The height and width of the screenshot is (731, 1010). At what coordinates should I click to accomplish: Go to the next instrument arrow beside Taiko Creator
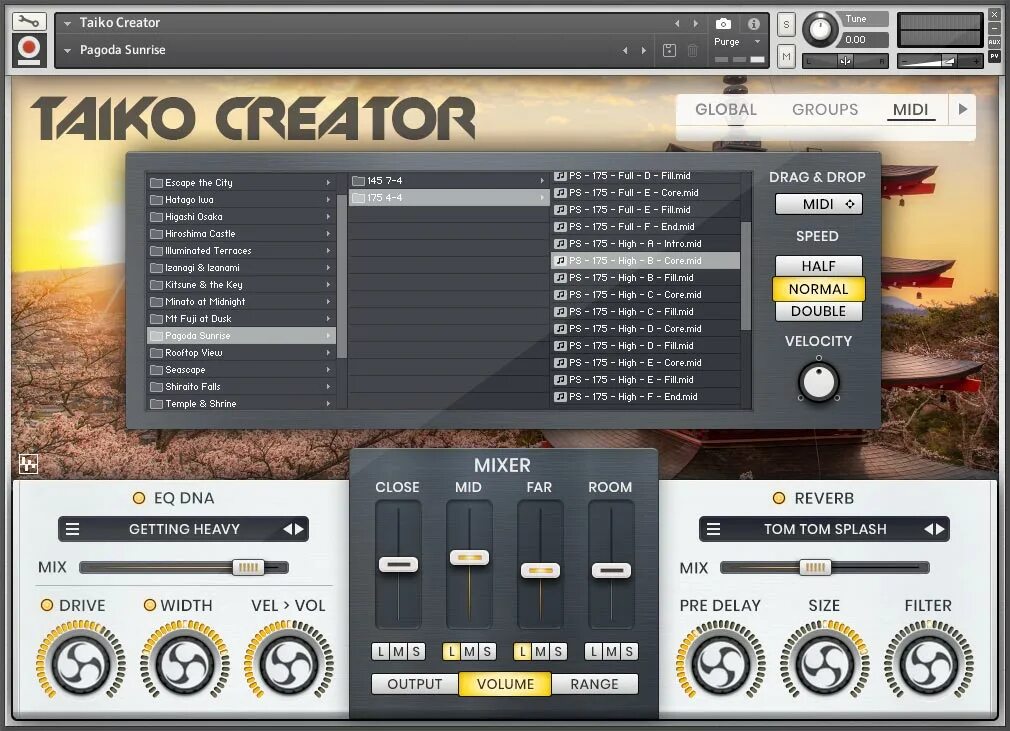(x=696, y=24)
